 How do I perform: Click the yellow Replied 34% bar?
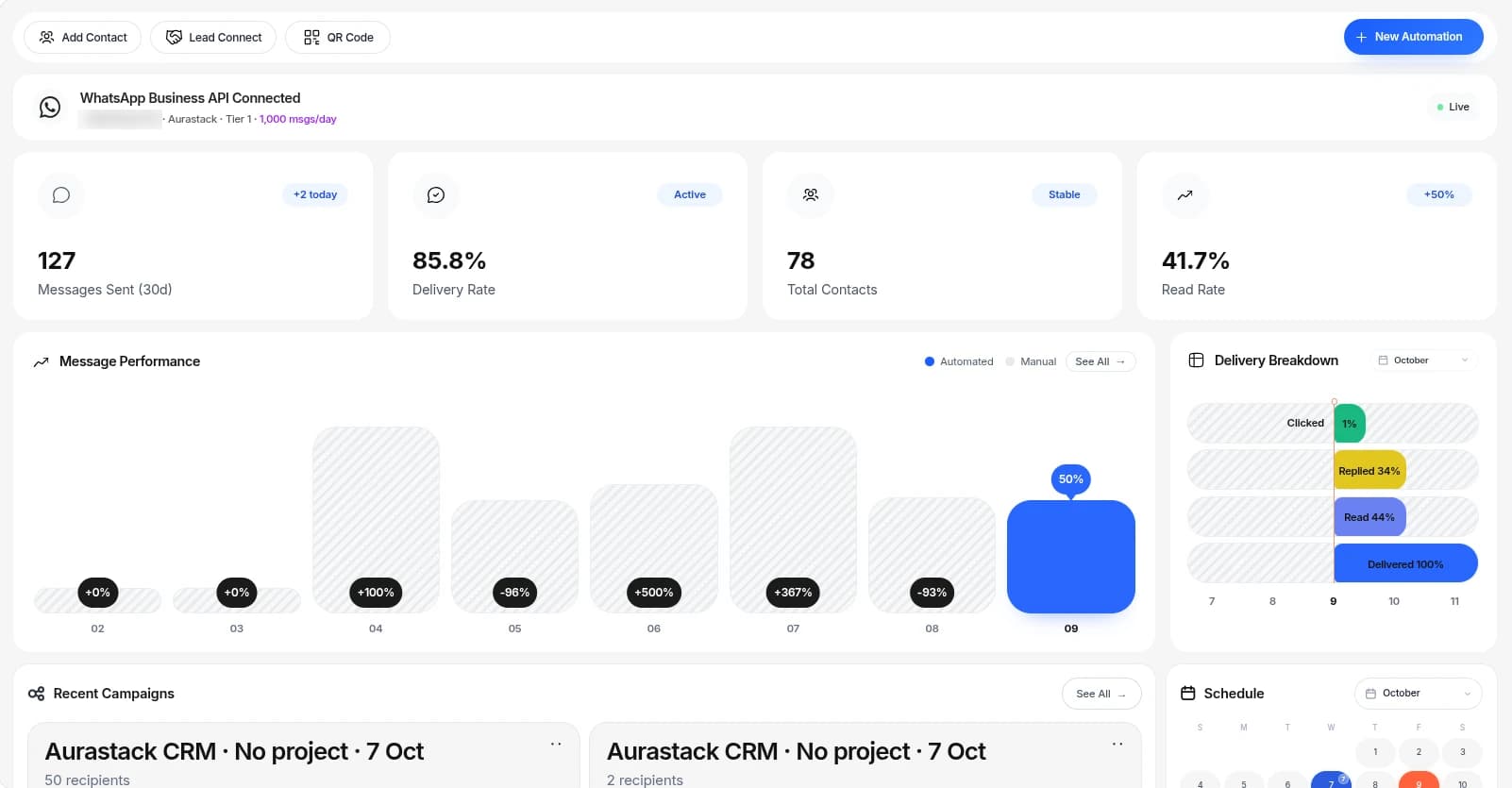[1369, 471]
